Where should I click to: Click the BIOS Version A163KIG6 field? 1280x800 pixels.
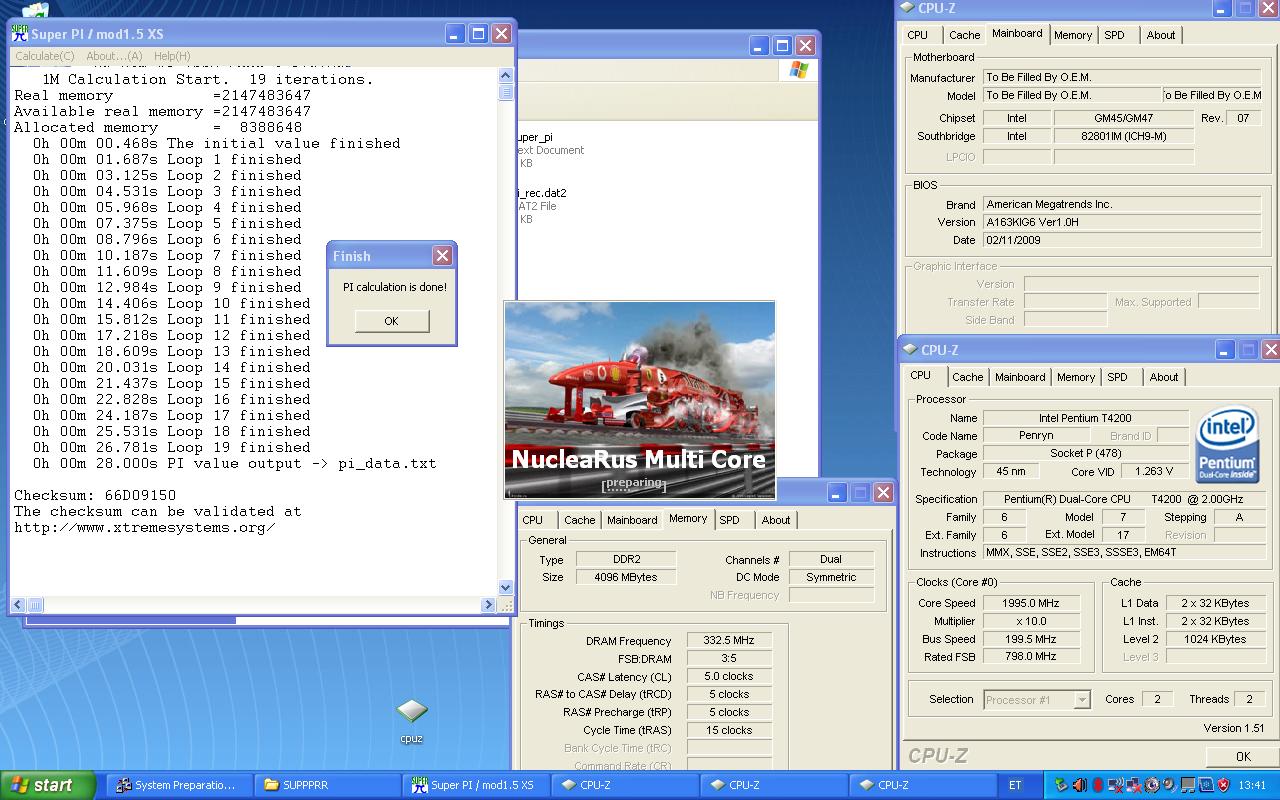1121,222
